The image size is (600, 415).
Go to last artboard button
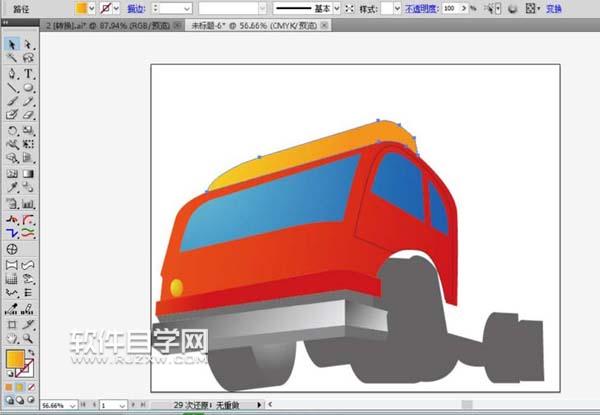pyautogui.click(x=143, y=405)
